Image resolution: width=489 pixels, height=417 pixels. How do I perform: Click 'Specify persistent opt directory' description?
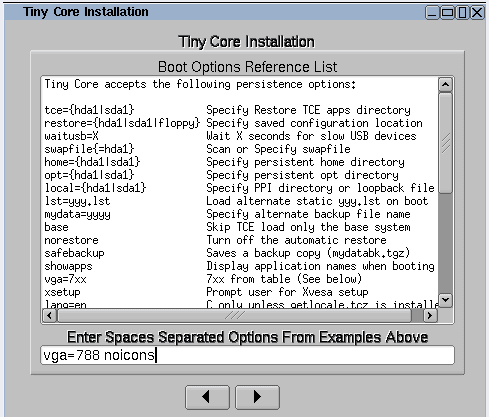pyautogui.click(x=302, y=175)
